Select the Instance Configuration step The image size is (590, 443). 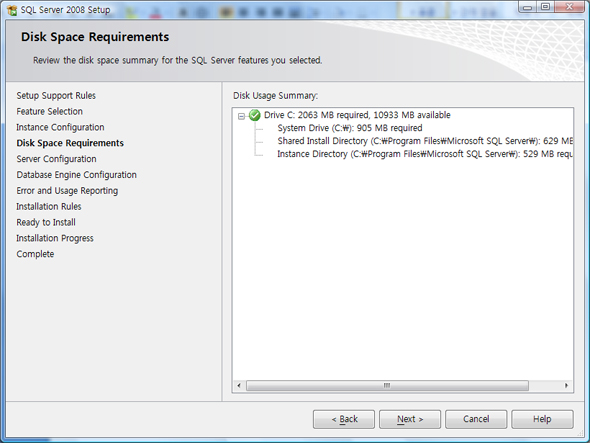pyautogui.click(x=60, y=127)
